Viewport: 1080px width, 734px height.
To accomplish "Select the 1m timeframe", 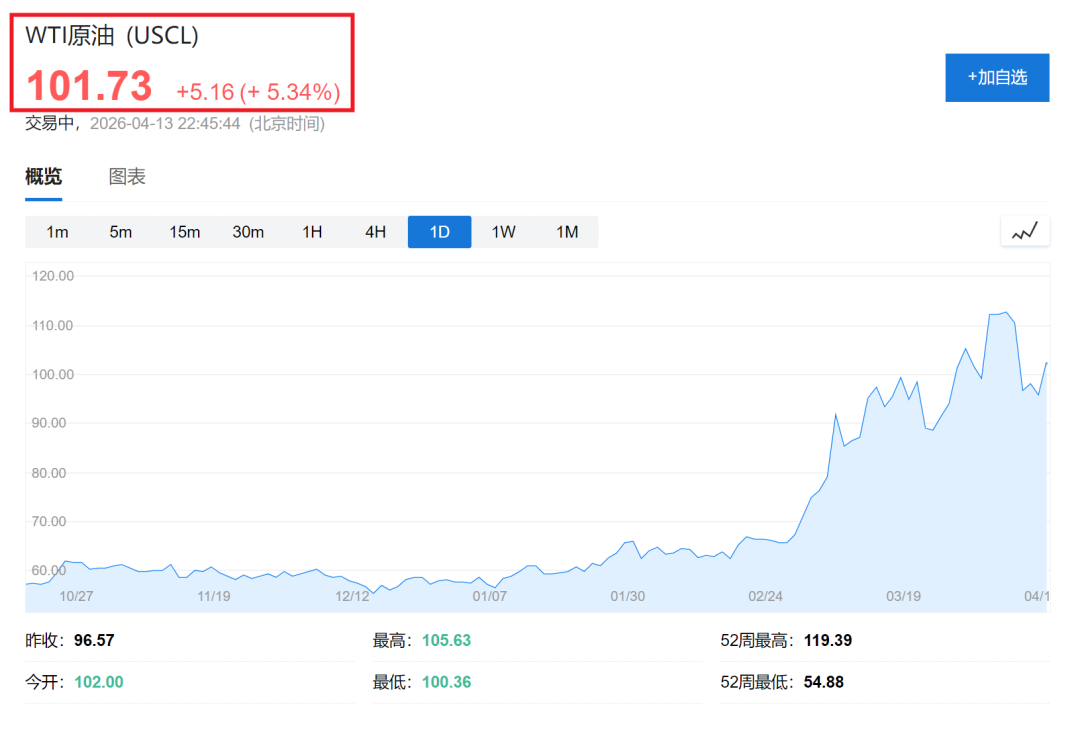I will tap(57, 232).
